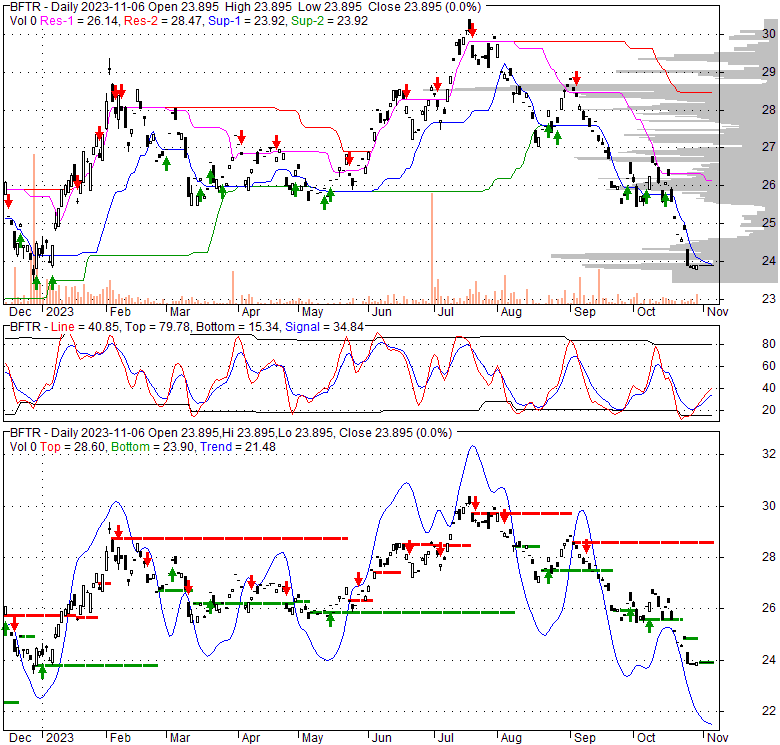Click the green up arrow in mid-October on the bottom chart
The image size is (780, 745).
[x=649, y=625]
